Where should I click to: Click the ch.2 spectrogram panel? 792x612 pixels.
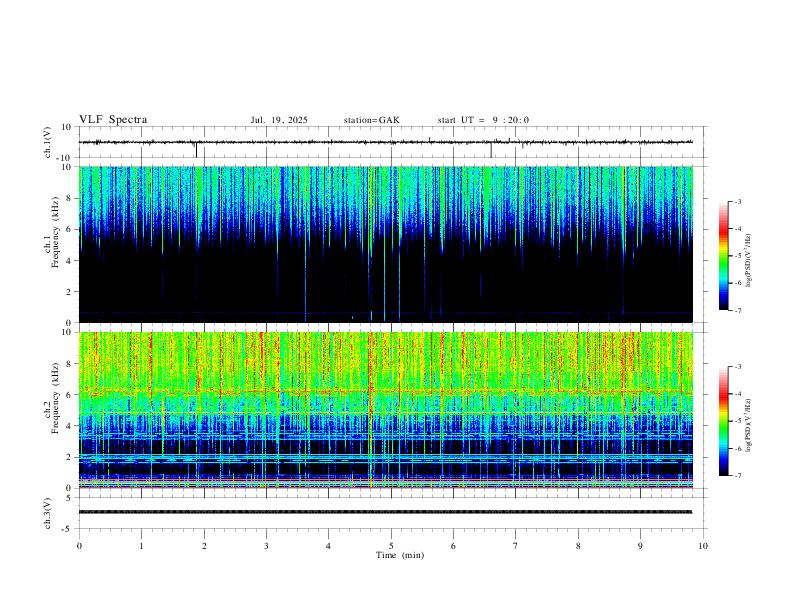(386, 410)
